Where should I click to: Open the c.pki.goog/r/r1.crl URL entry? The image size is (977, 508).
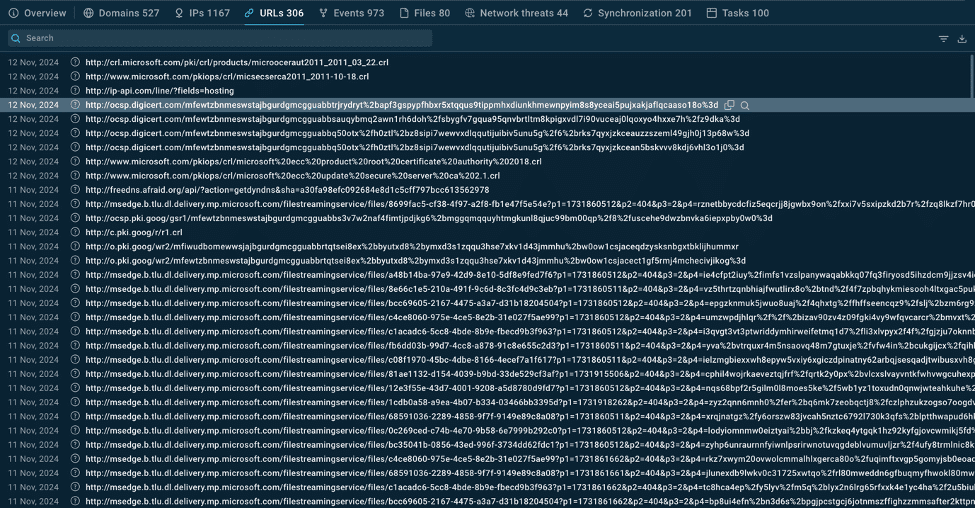tap(133, 232)
